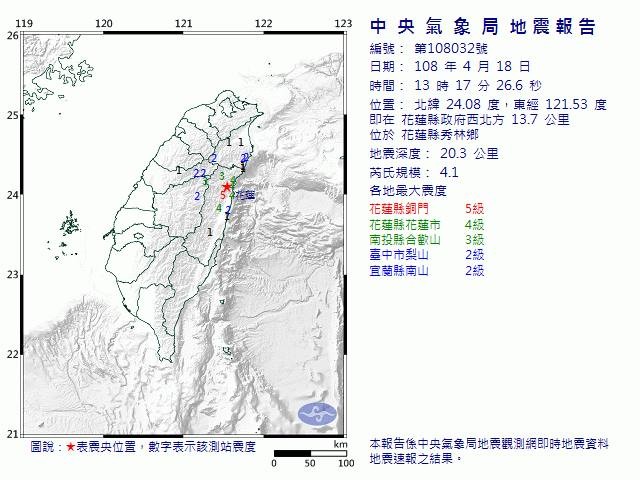Select the 花蓮縣花蓮市 4級 intensity row

click(426, 224)
